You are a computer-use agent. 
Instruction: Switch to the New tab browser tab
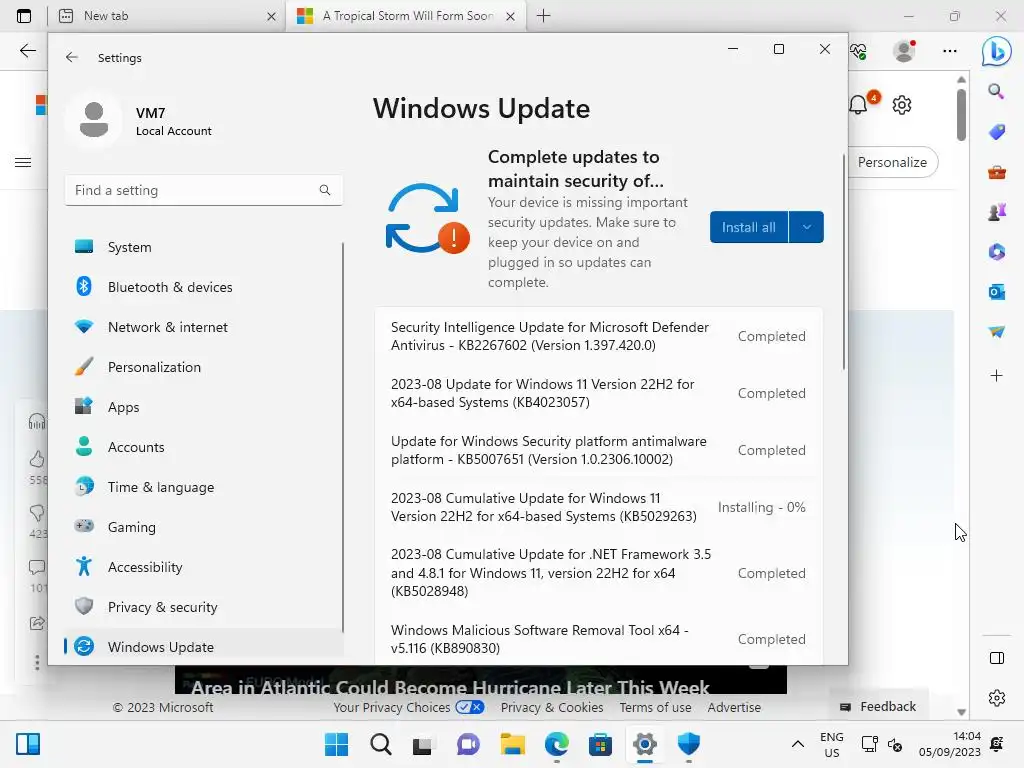[x=167, y=16]
